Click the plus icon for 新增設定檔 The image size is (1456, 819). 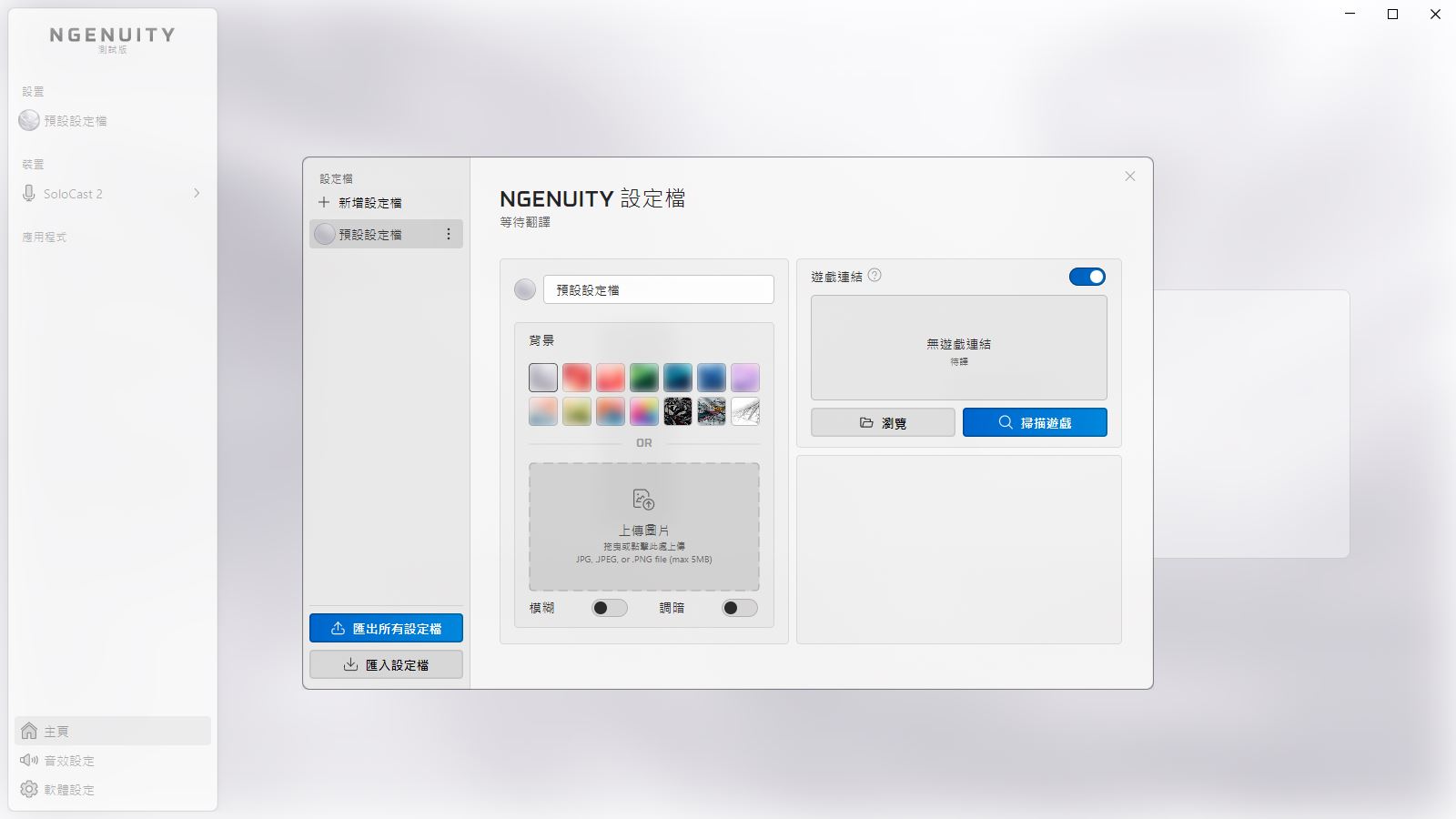click(x=324, y=202)
